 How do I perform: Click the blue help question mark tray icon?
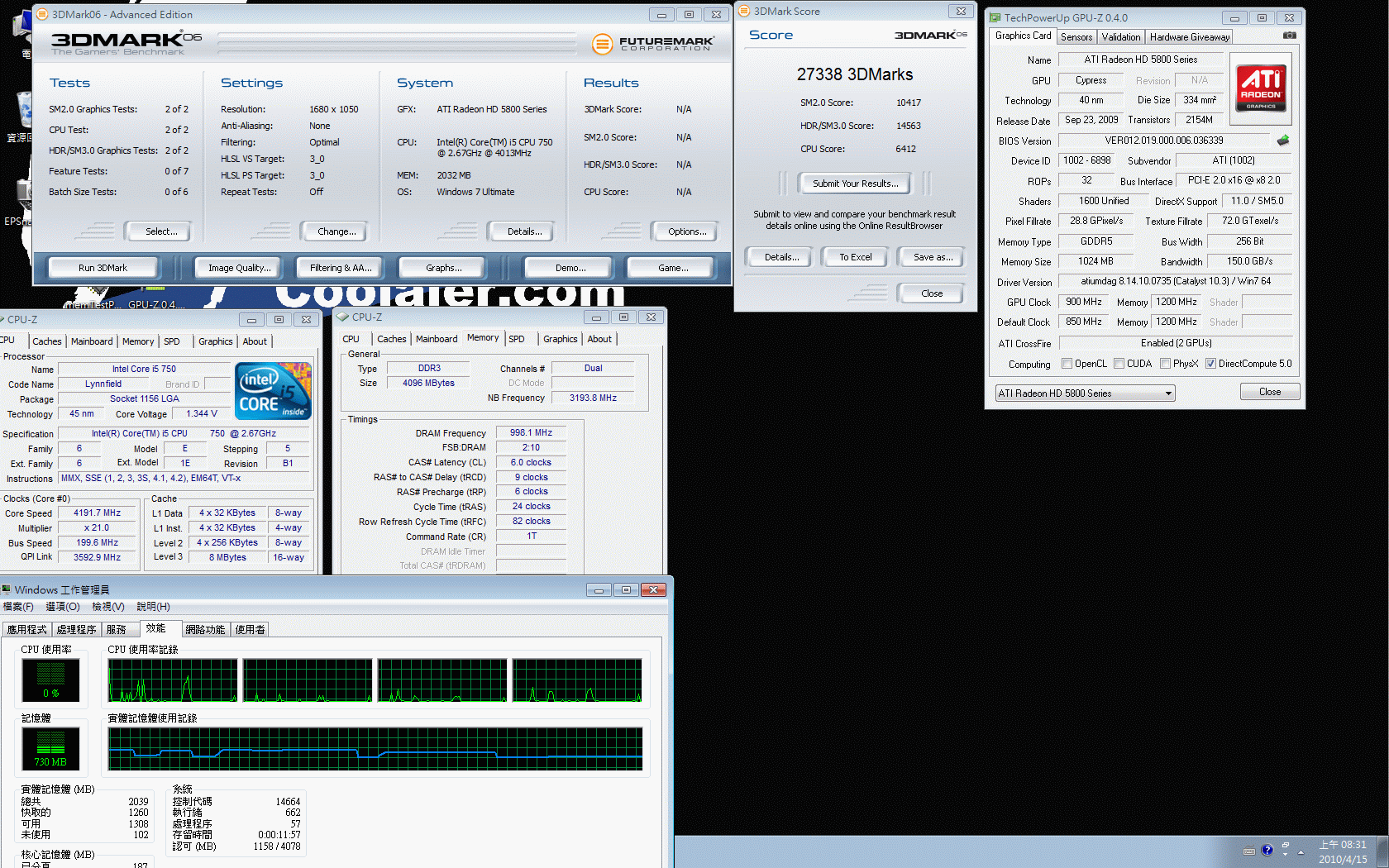(x=1267, y=850)
